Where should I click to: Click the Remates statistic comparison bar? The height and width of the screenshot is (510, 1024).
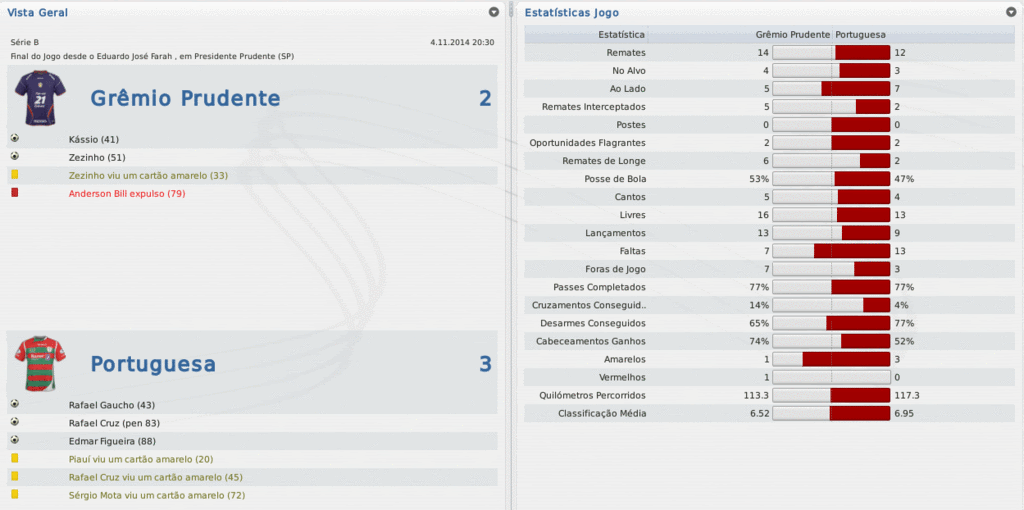click(x=831, y=52)
